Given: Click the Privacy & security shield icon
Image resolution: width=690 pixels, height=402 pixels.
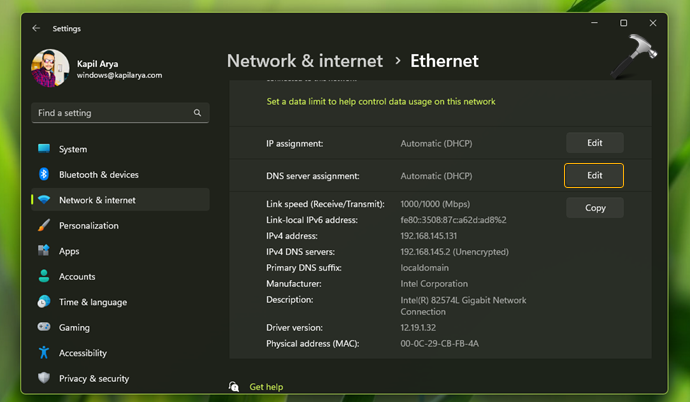Looking at the screenshot, I should tap(44, 378).
